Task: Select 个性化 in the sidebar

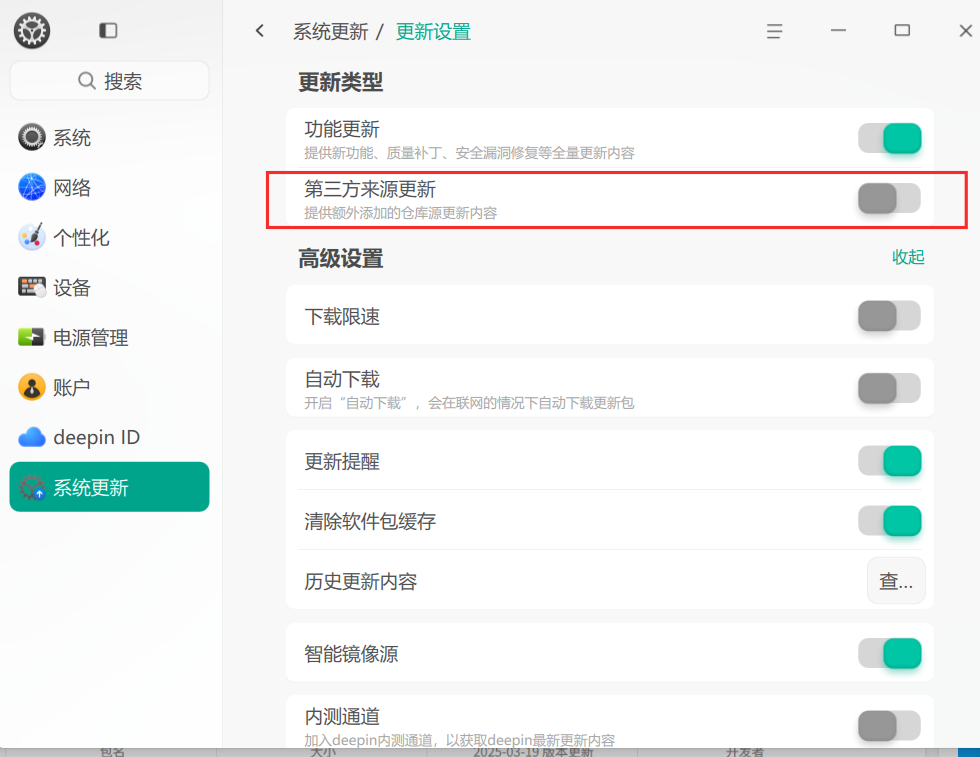Action: click(x=109, y=238)
